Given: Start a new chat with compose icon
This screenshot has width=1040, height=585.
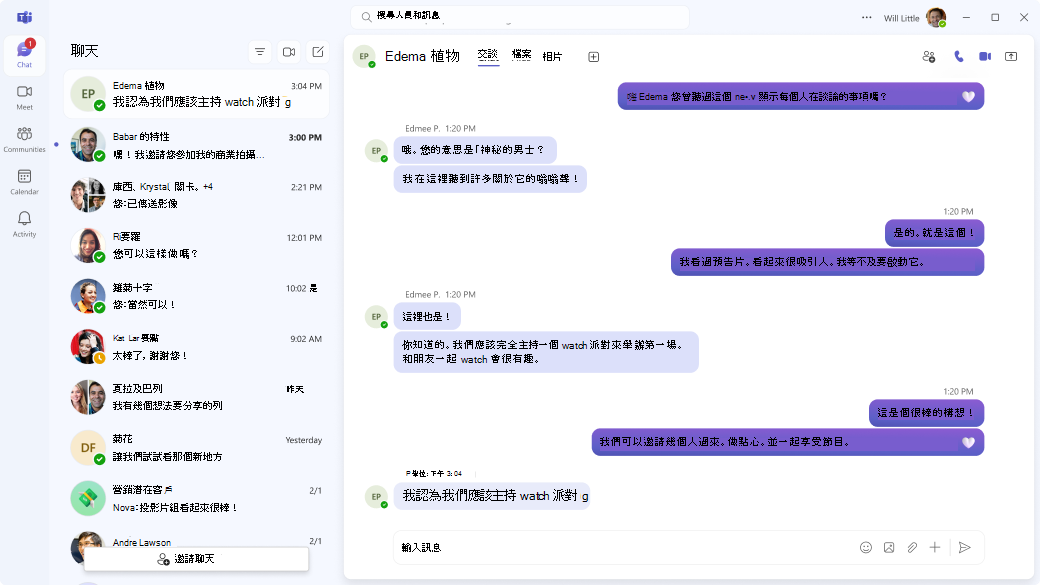Looking at the screenshot, I should click(x=318, y=51).
